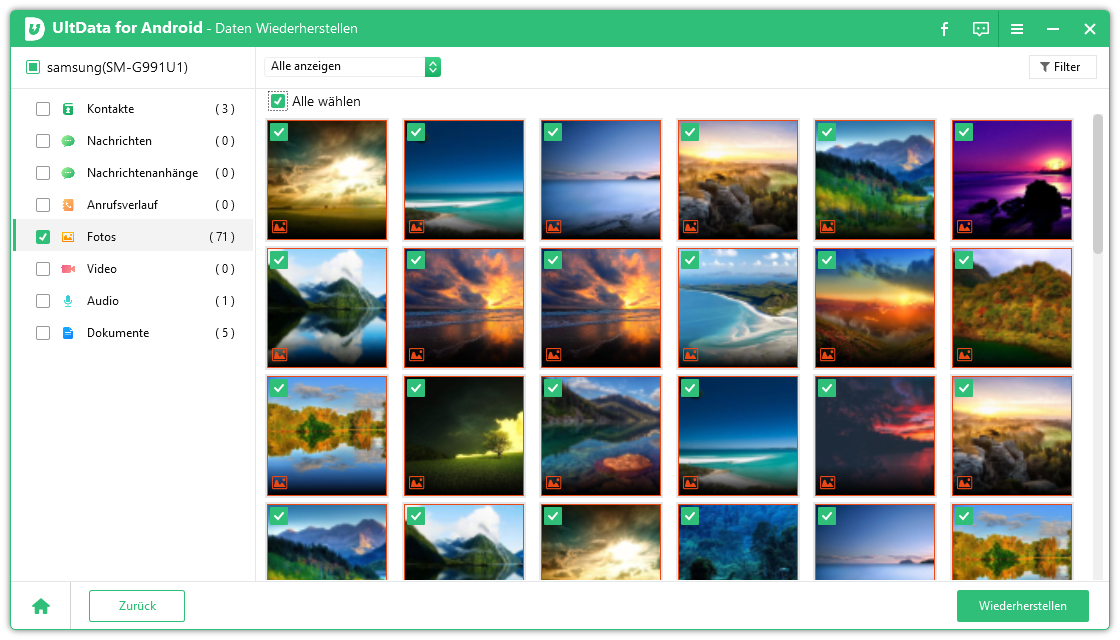The width and height of the screenshot is (1120, 640).
Task: Uncheck the Fotos checkbox
Action: [43, 237]
